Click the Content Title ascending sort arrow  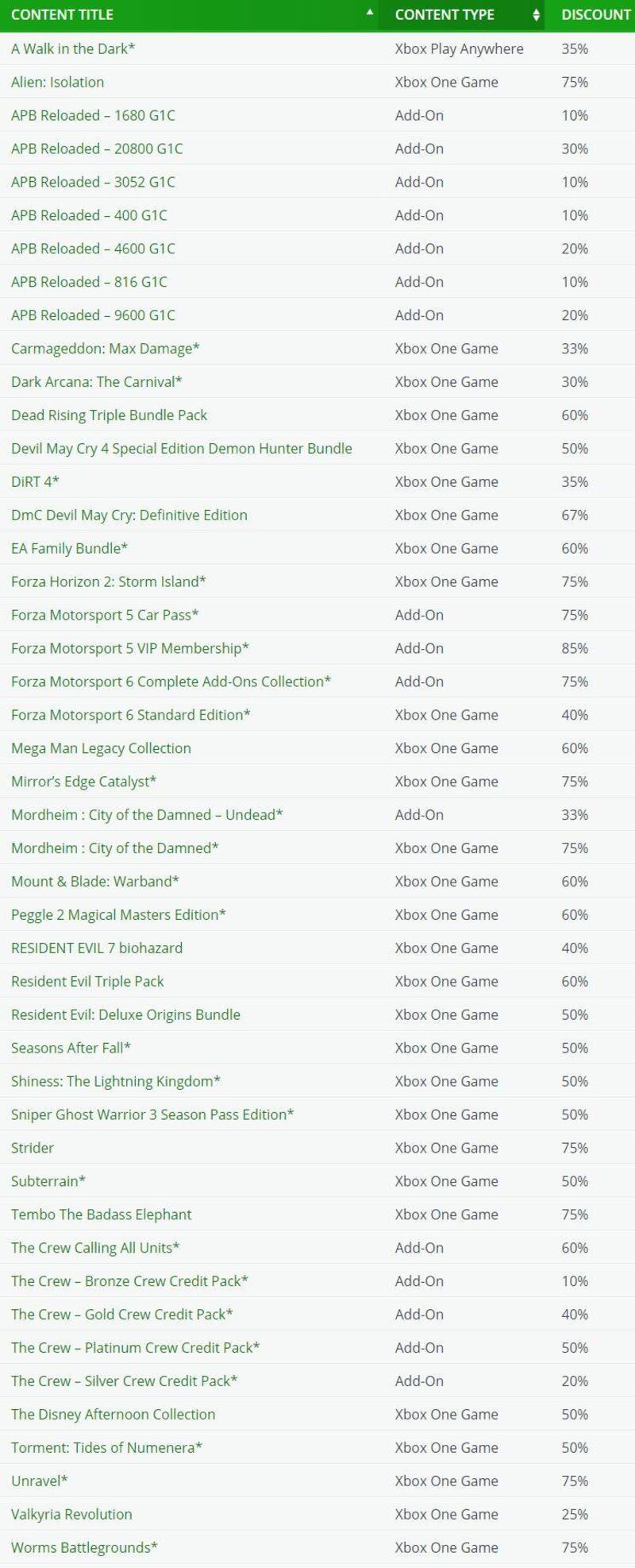[x=369, y=13]
